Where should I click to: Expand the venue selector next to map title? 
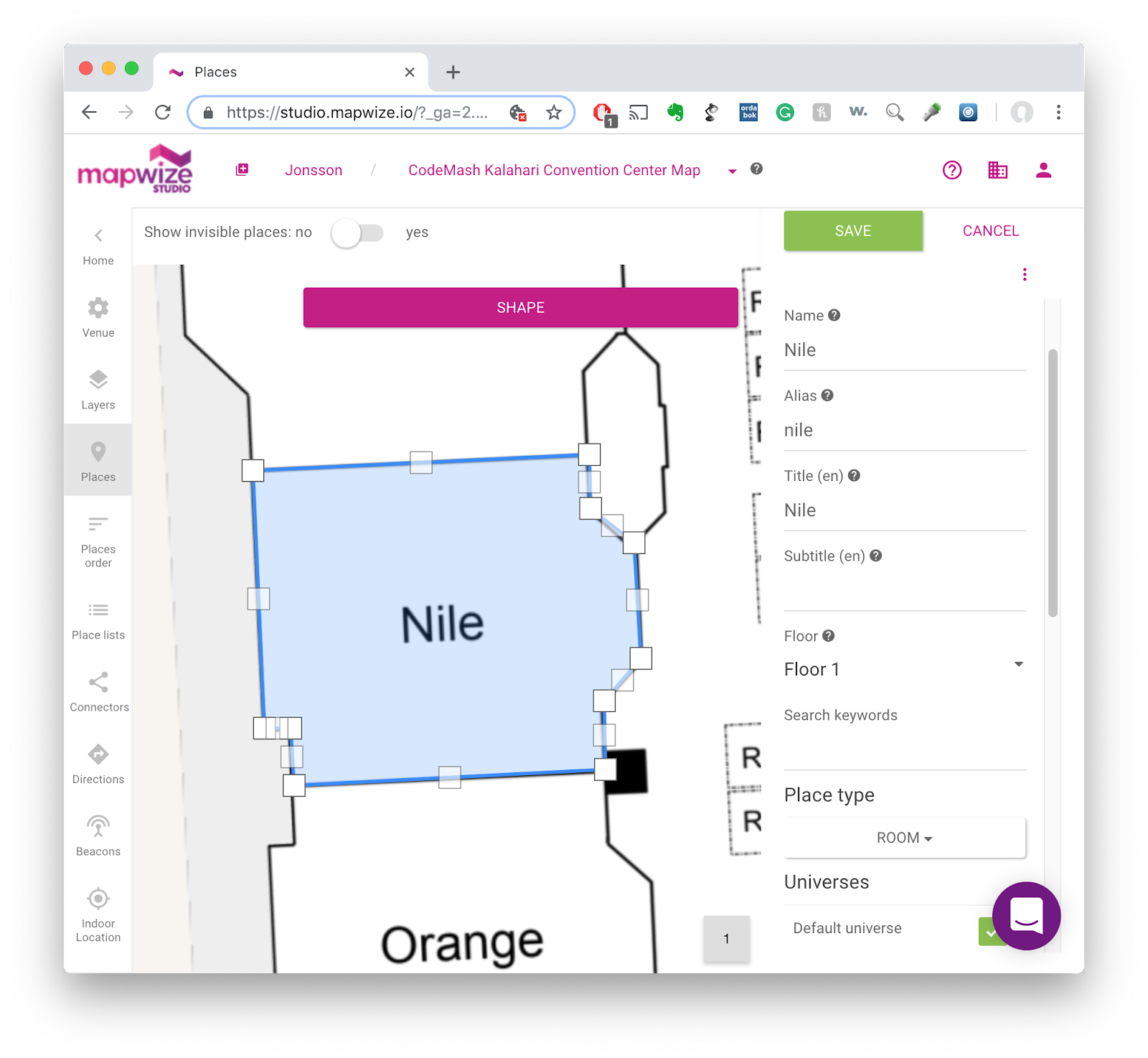[x=732, y=172]
